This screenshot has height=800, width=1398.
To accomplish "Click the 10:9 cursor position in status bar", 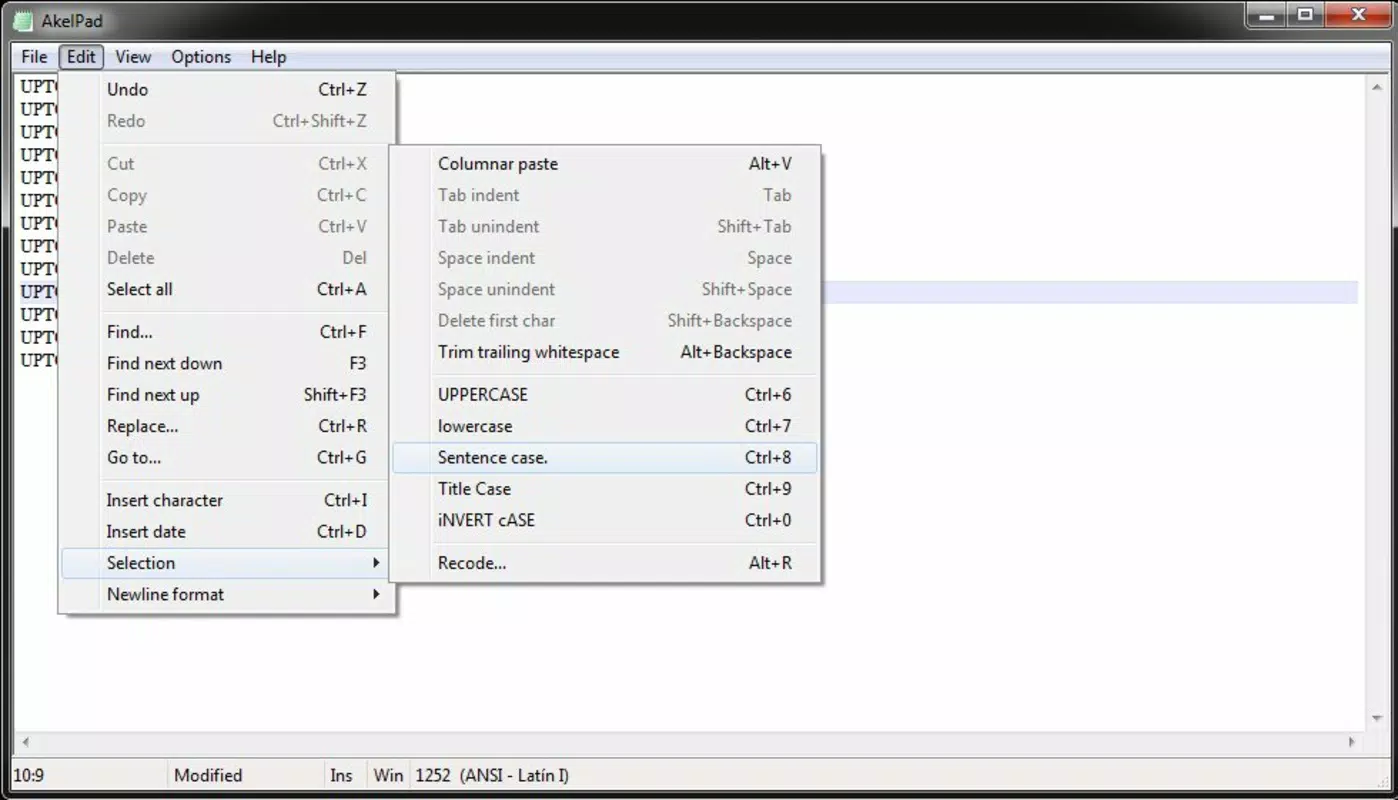I will pyautogui.click(x=29, y=775).
